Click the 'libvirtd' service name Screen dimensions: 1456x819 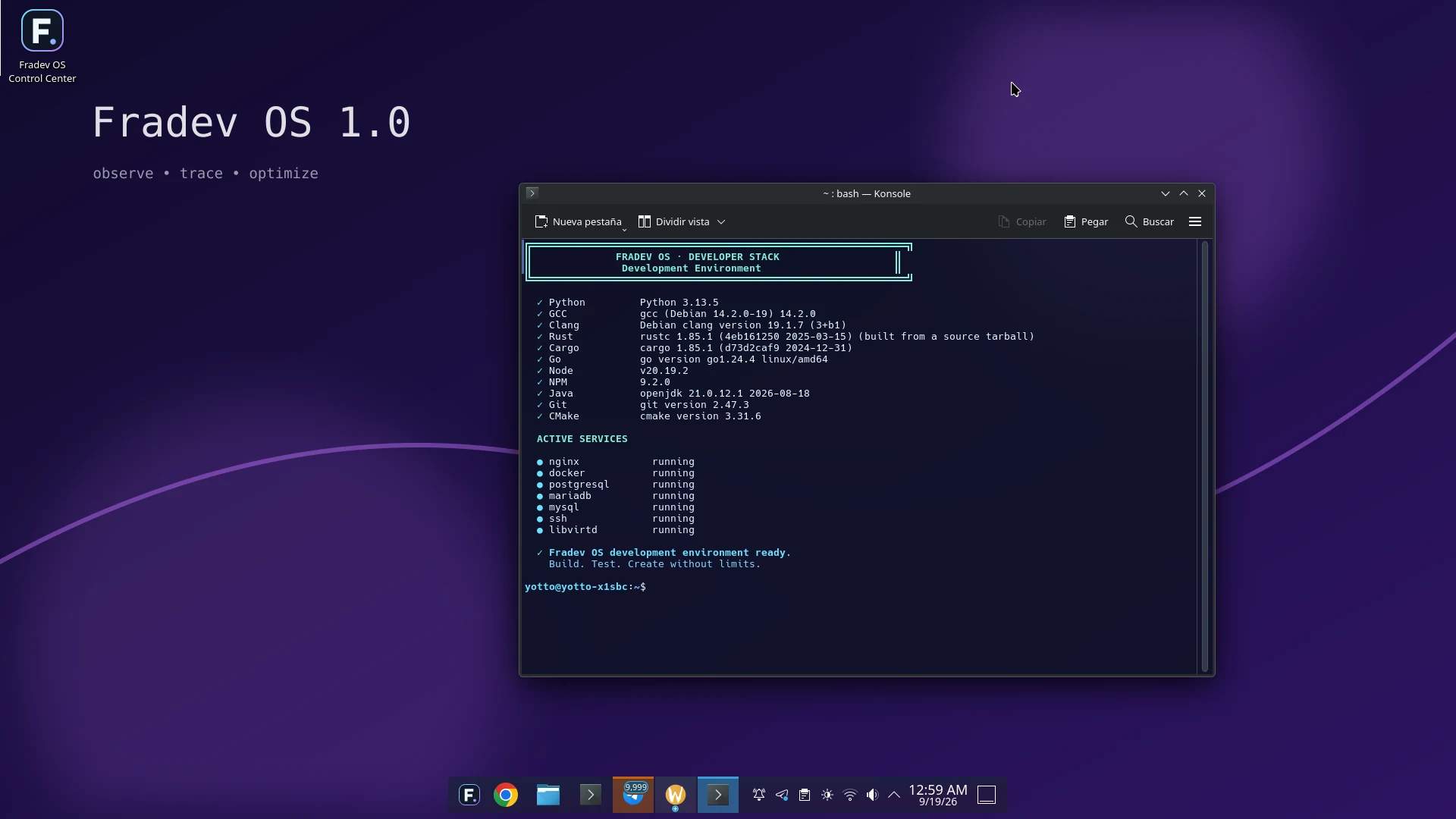pyautogui.click(x=573, y=530)
